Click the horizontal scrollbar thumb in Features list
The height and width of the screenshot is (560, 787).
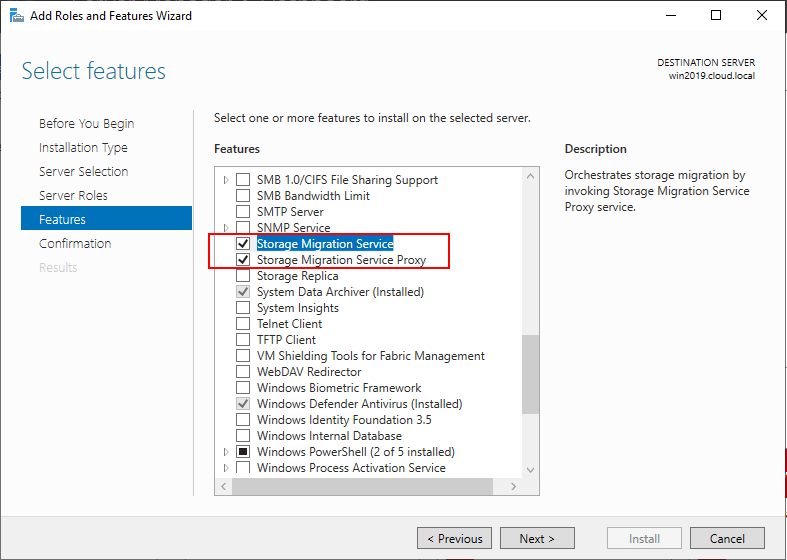[x=362, y=486]
